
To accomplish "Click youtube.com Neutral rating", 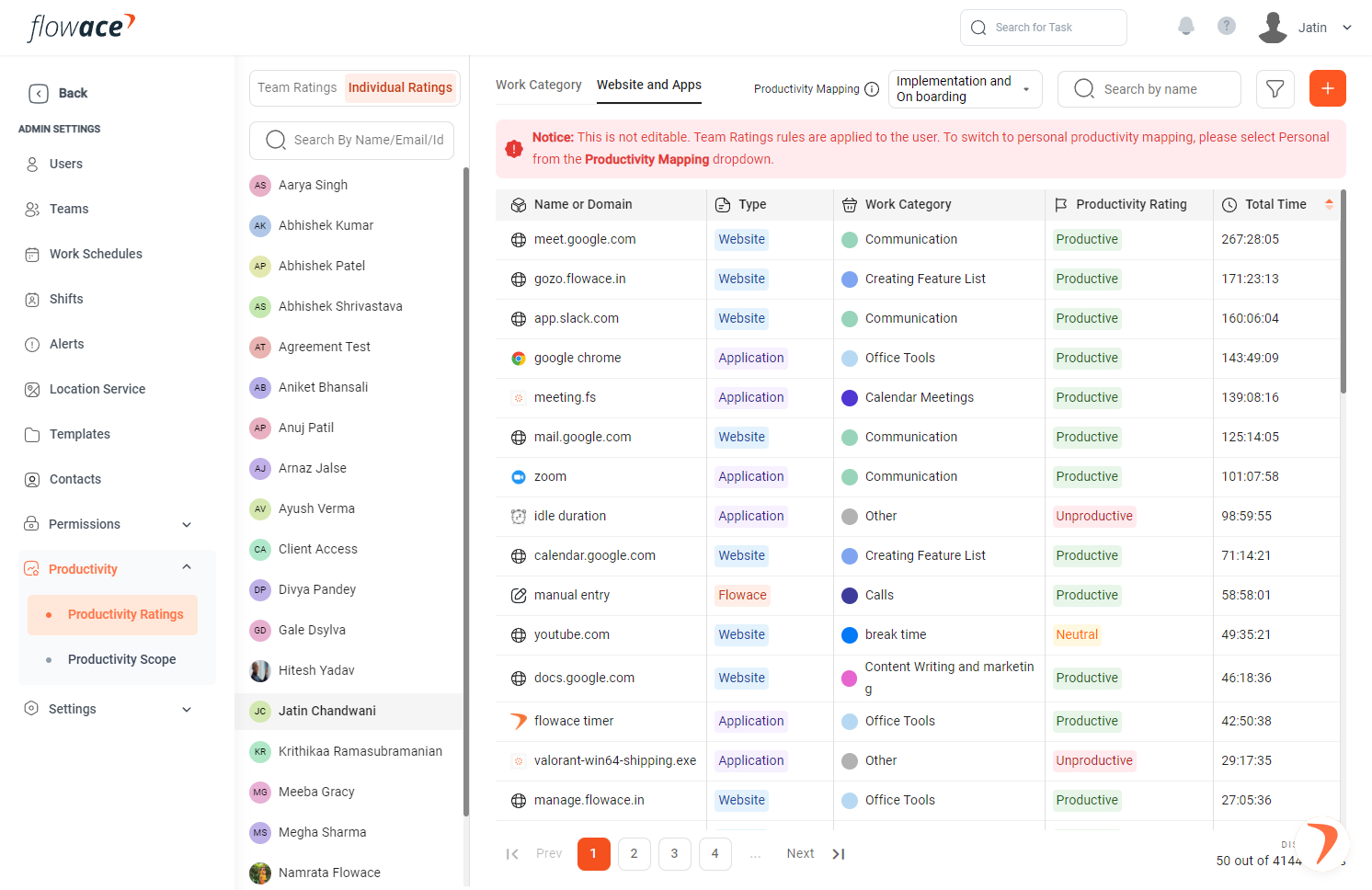I will [1077, 635].
